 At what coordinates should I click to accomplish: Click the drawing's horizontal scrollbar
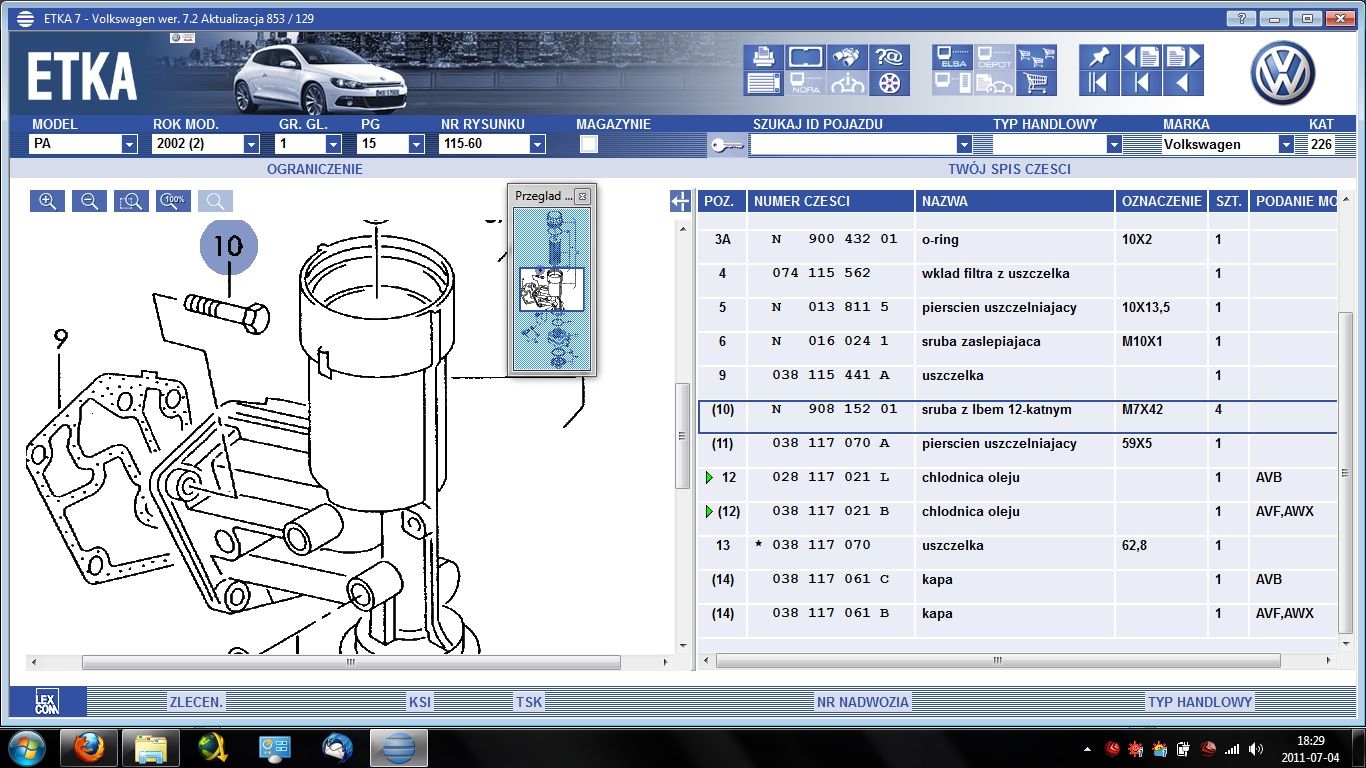[x=351, y=662]
